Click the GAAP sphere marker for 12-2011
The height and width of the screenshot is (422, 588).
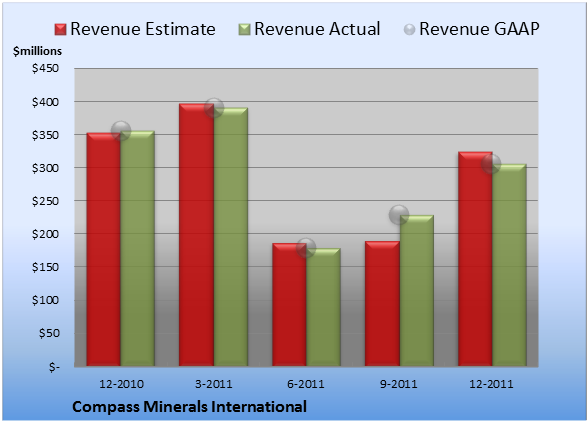pyautogui.click(x=491, y=164)
